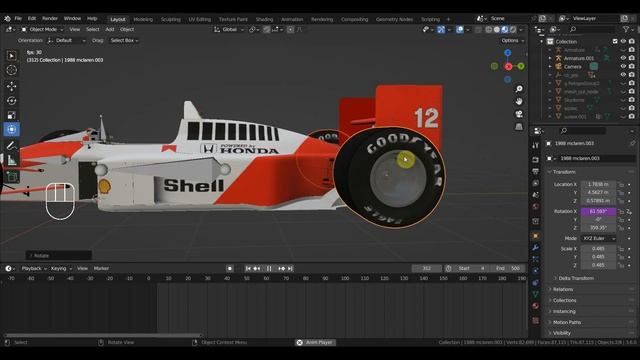Open Select Box drag dropdown
This screenshot has width=640, height=360.
point(124,40)
